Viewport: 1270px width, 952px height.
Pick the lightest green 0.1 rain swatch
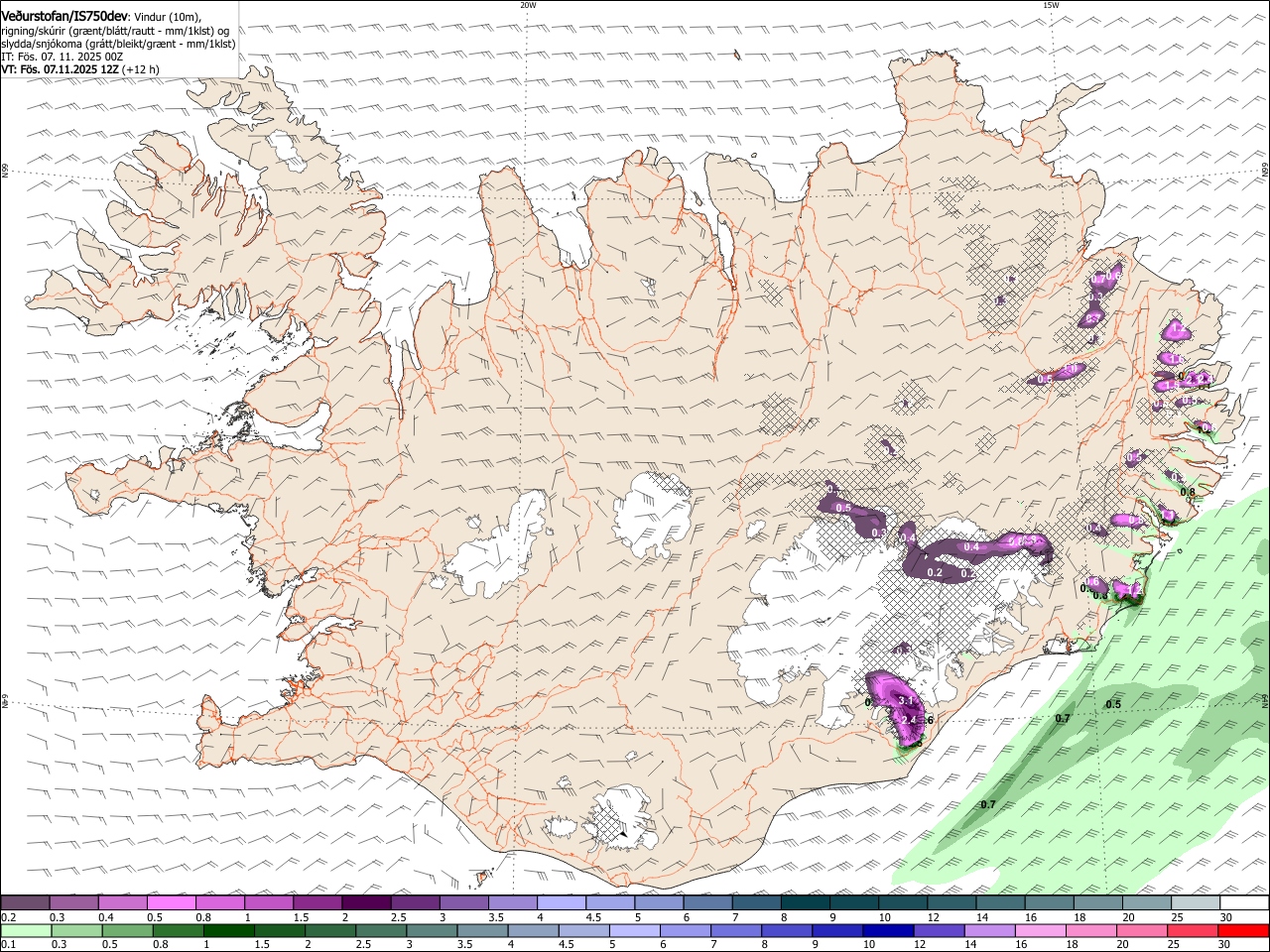click(25, 930)
